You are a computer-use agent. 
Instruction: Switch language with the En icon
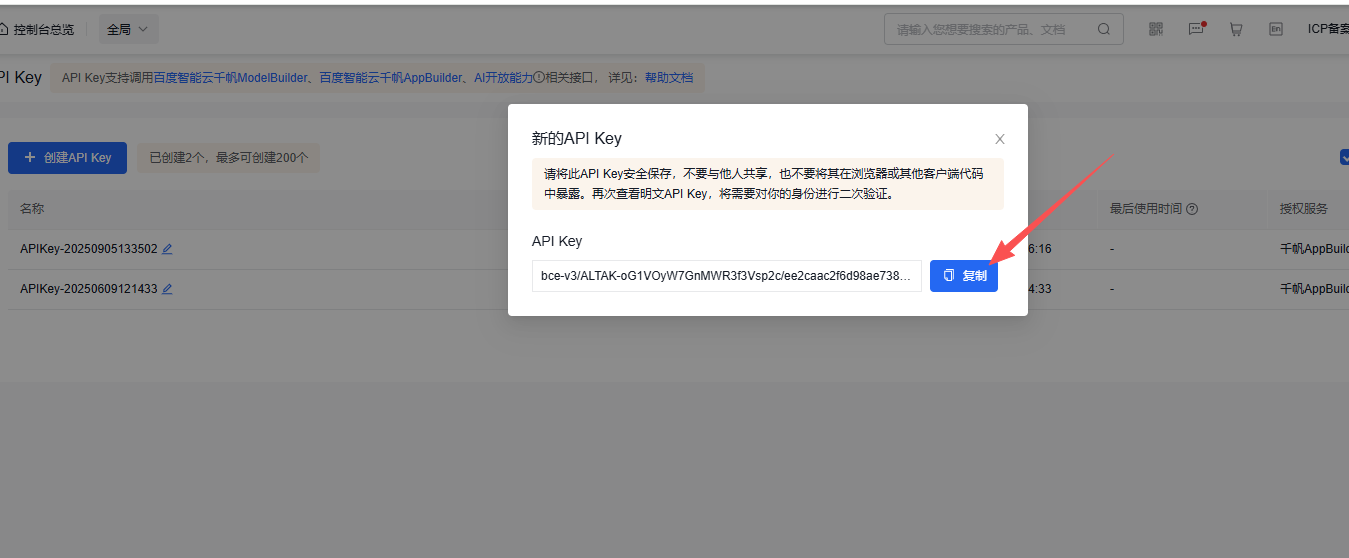coord(1276,29)
